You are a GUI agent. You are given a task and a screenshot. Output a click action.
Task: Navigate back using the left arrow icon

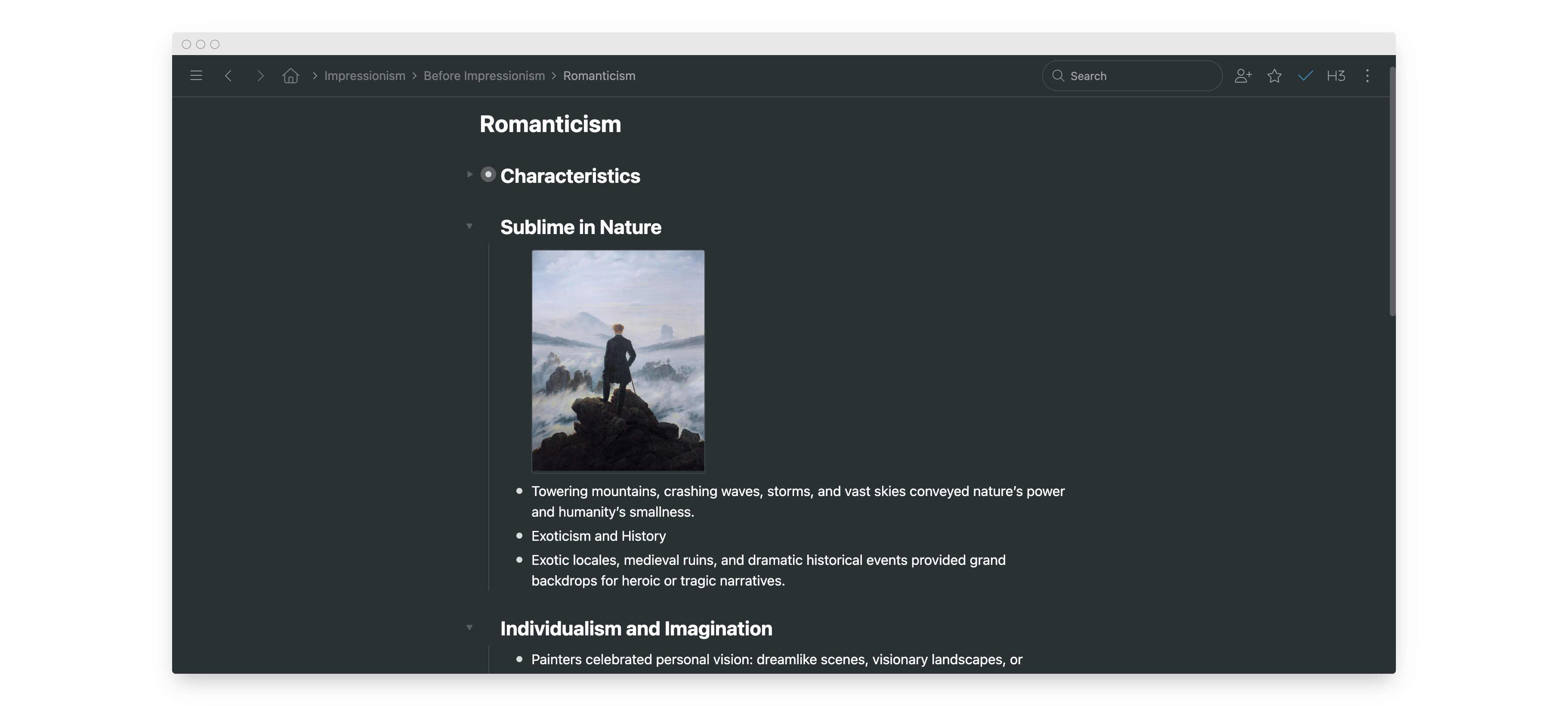(x=228, y=75)
